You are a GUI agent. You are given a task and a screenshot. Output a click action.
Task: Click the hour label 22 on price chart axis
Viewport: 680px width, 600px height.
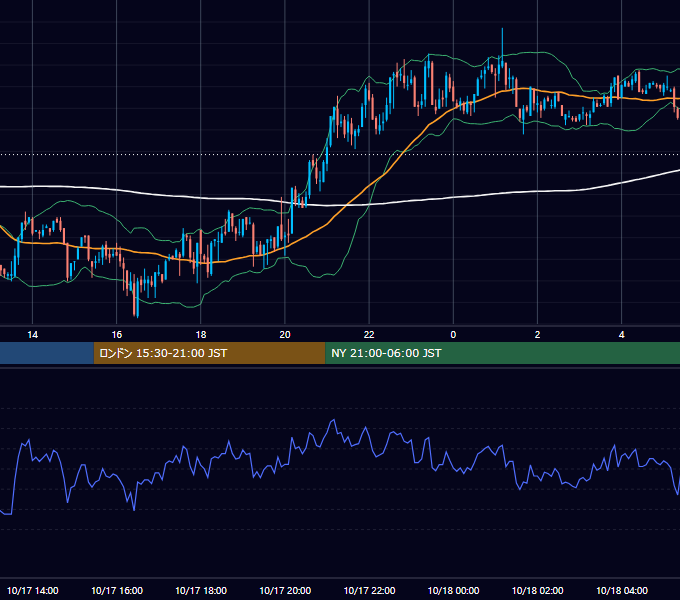click(369, 335)
